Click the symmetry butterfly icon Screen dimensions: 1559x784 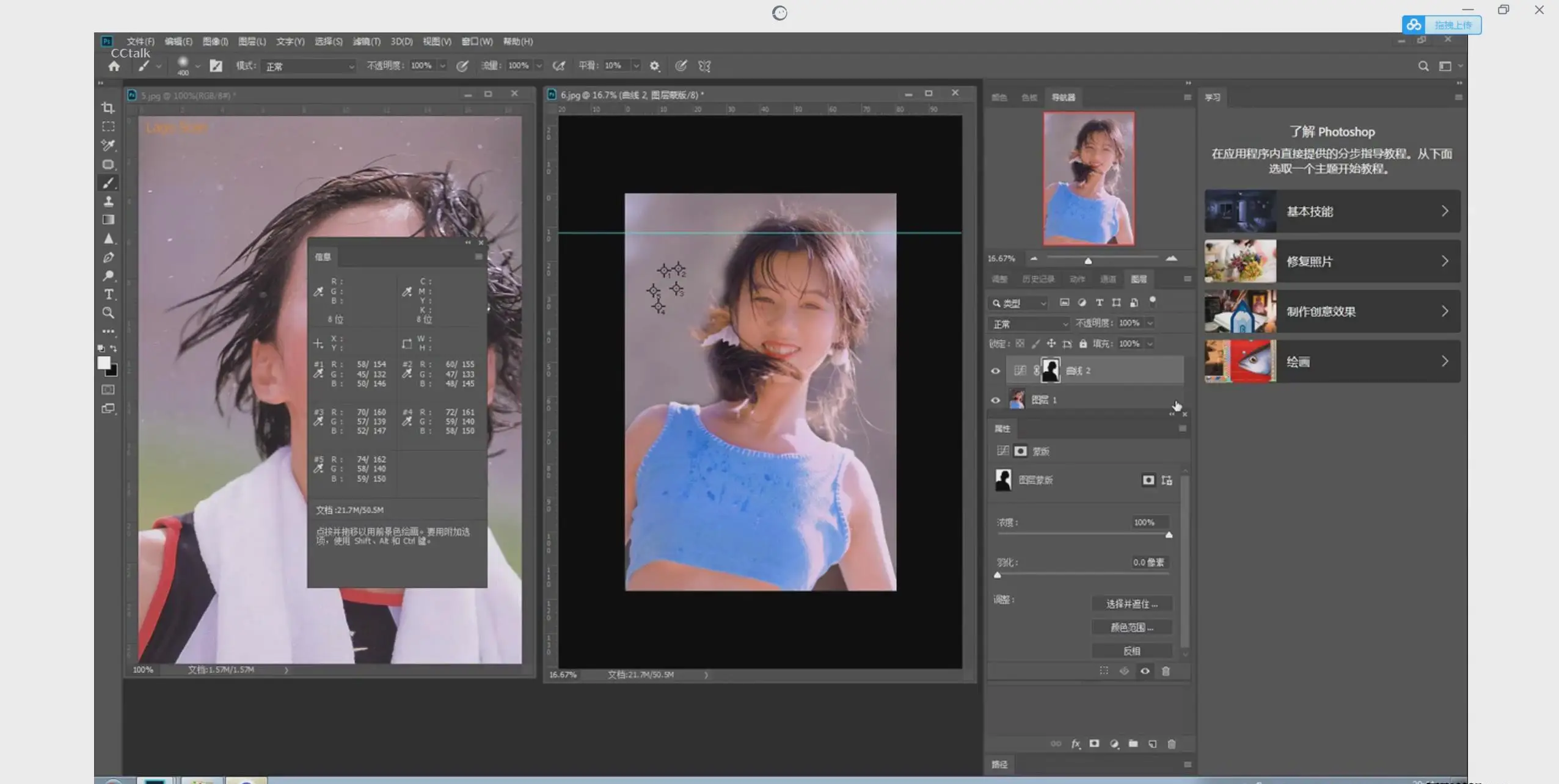704,66
